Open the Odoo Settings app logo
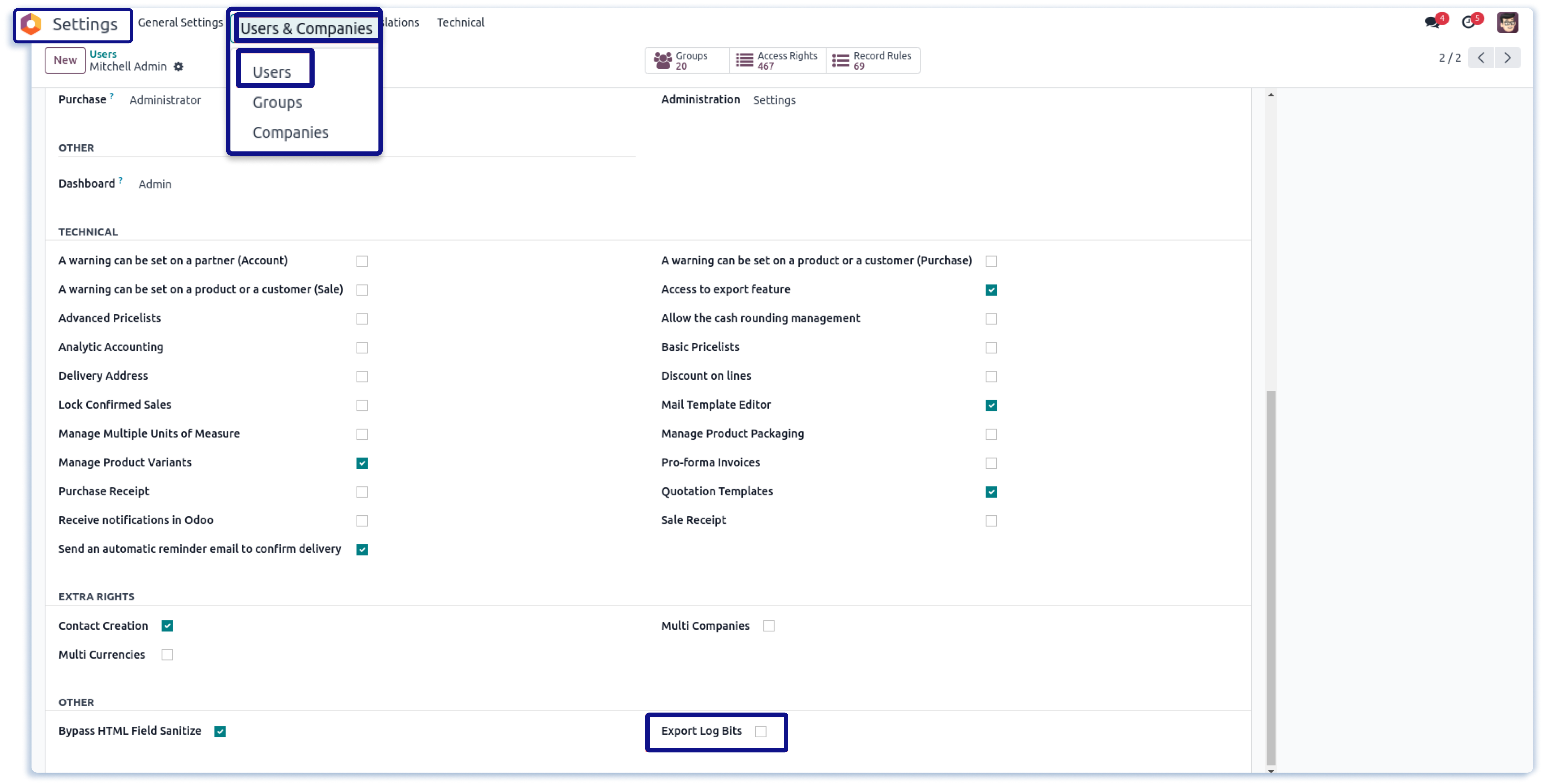The height and width of the screenshot is (784, 1541). pyautogui.click(x=31, y=25)
